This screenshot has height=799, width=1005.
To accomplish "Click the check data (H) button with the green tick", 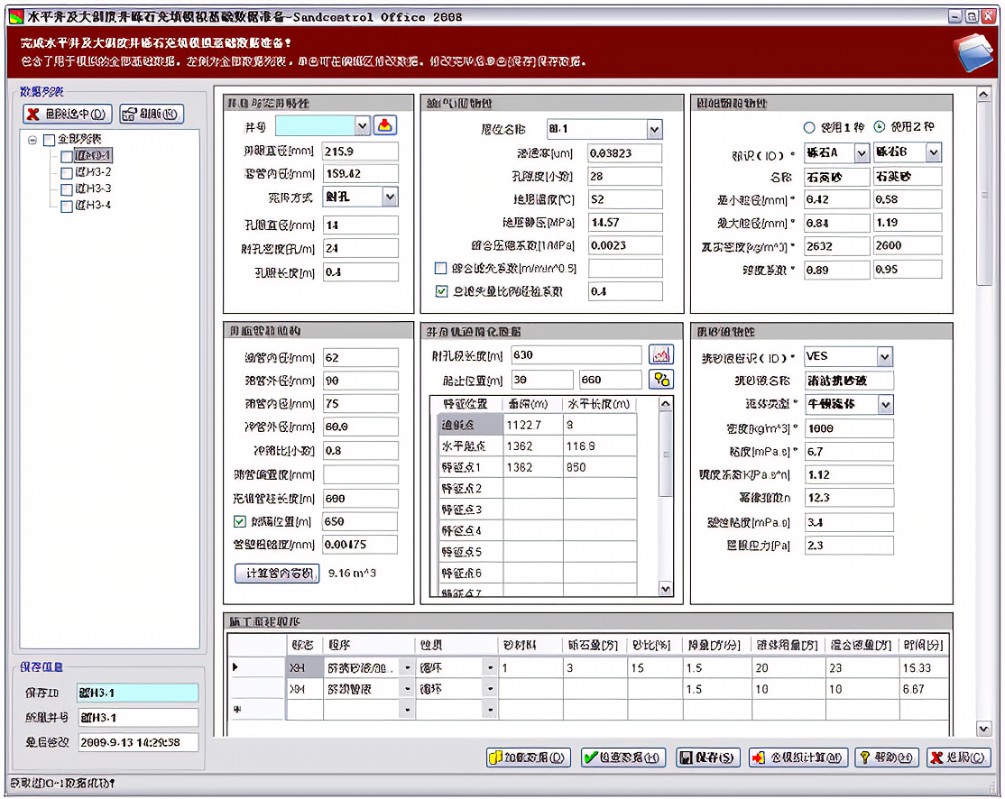I will click(x=623, y=757).
